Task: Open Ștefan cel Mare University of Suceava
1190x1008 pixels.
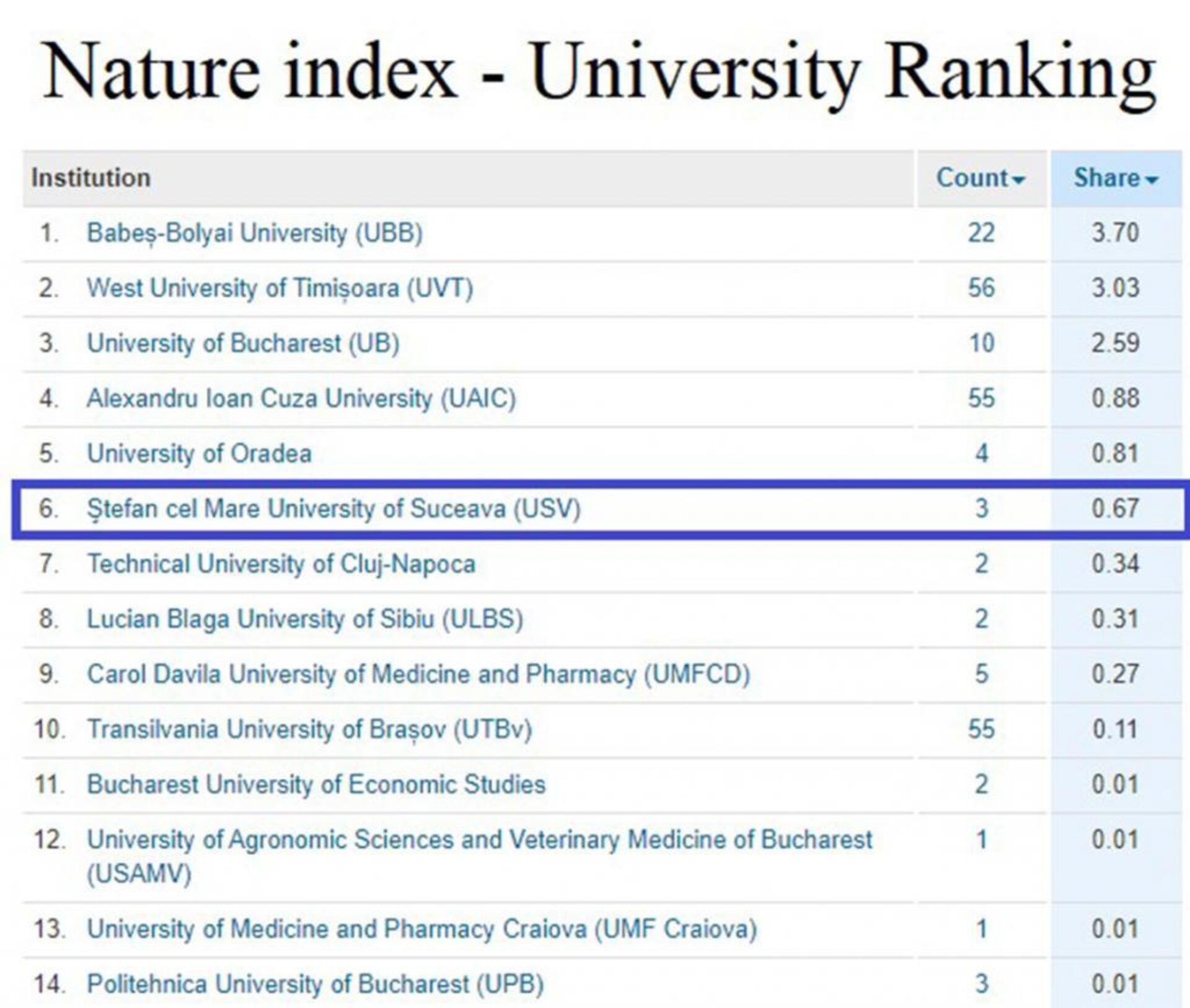Action: click(x=333, y=509)
